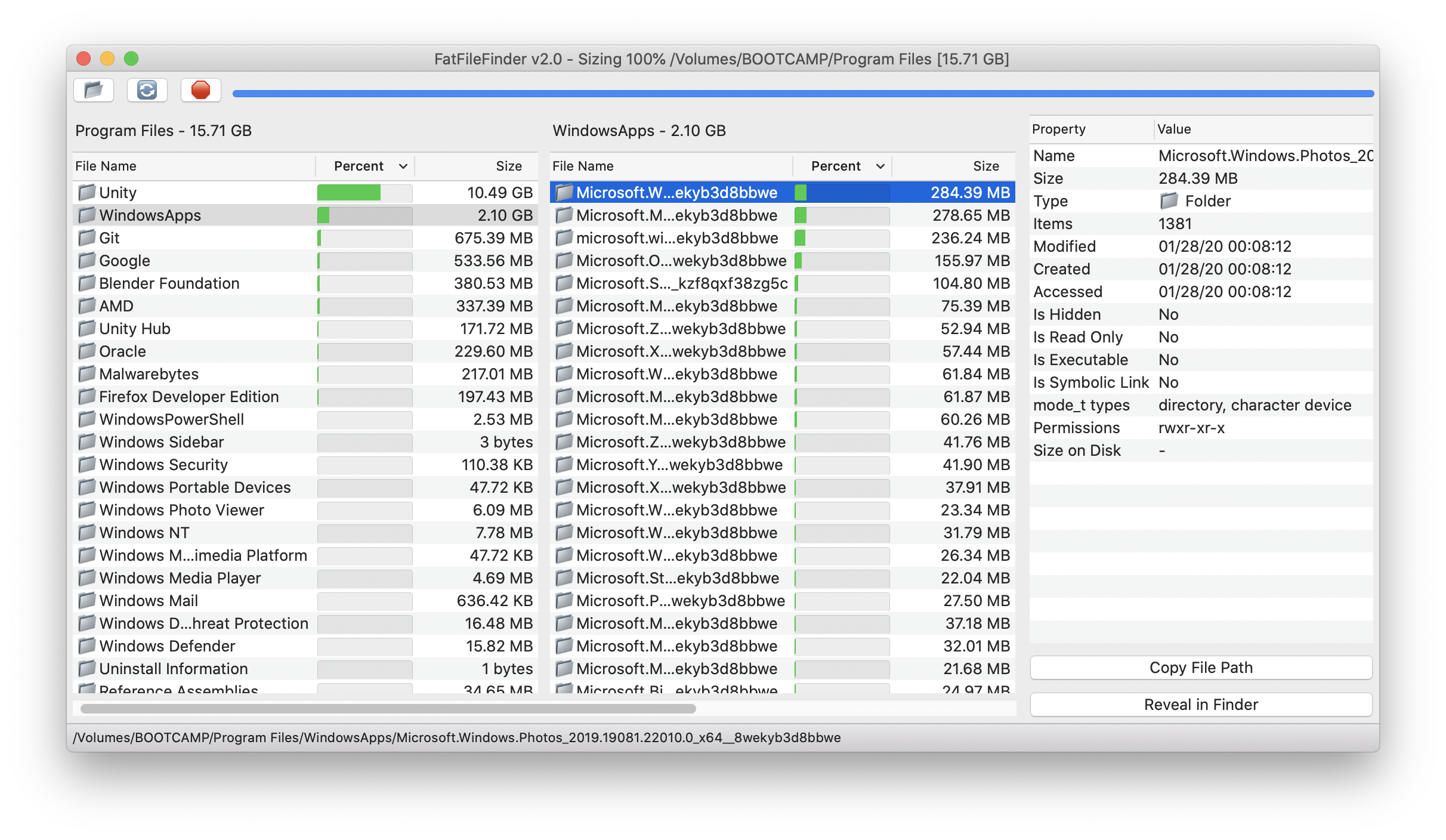Select the Windows D...hreat Protection row
The image size is (1446, 840).
click(x=305, y=623)
